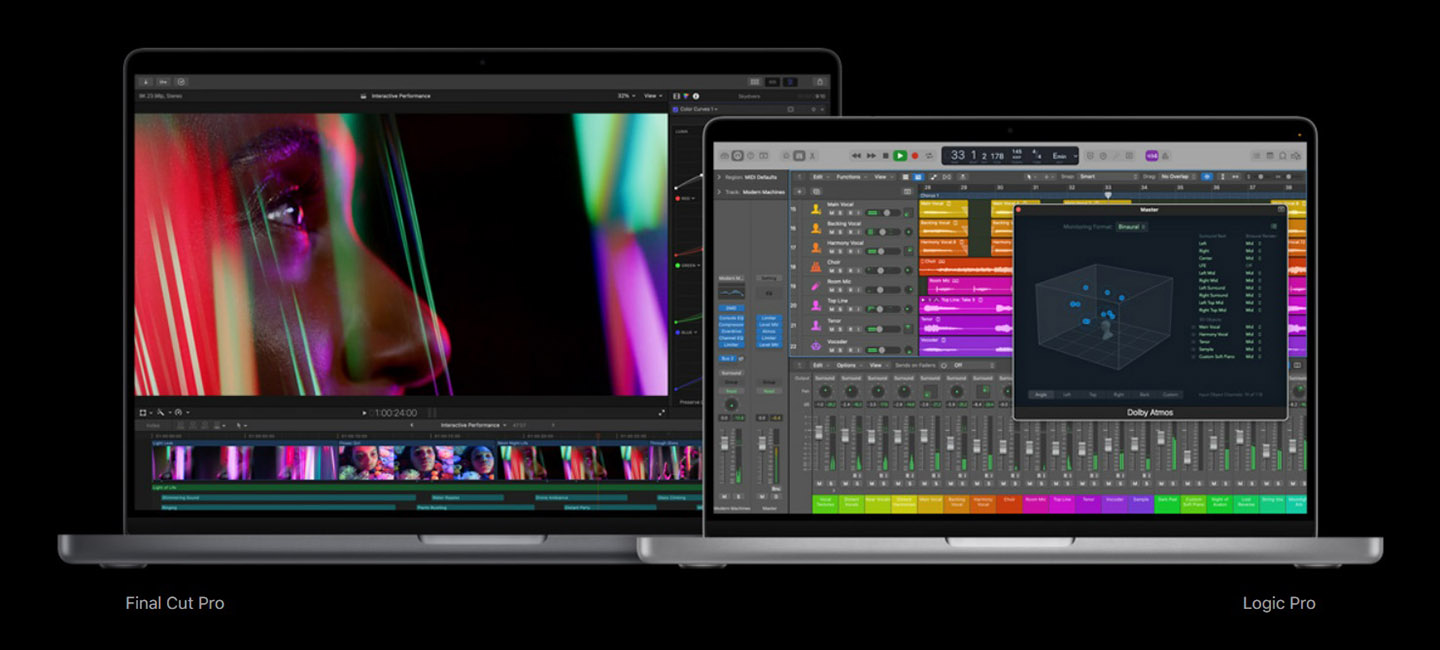Toggle the purple count-in button in Logic Pro
This screenshot has height=650, width=1440.
click(x=1152, y=156)
